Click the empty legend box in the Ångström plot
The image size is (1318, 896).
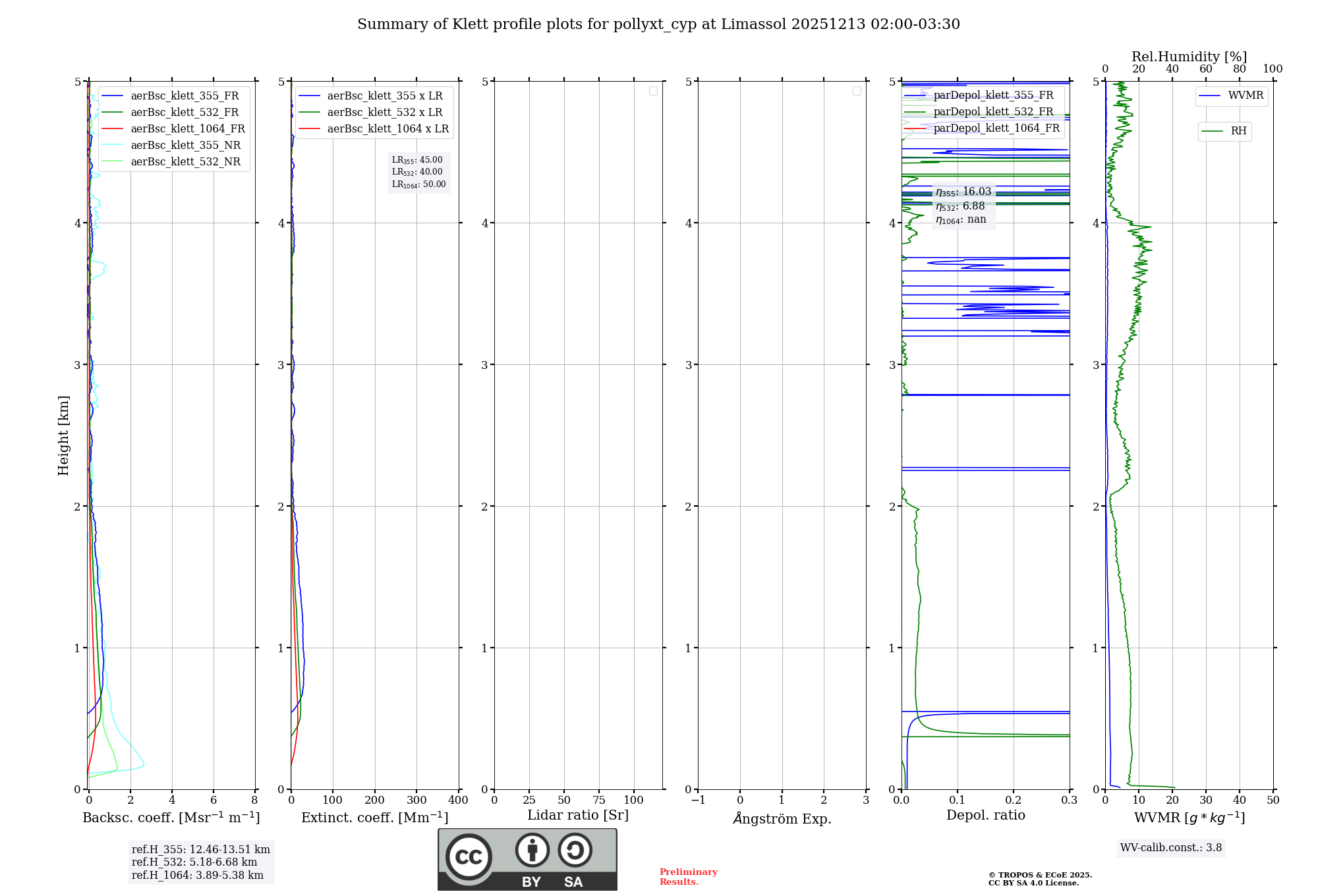pyautogui.click(x=857, y=91)
